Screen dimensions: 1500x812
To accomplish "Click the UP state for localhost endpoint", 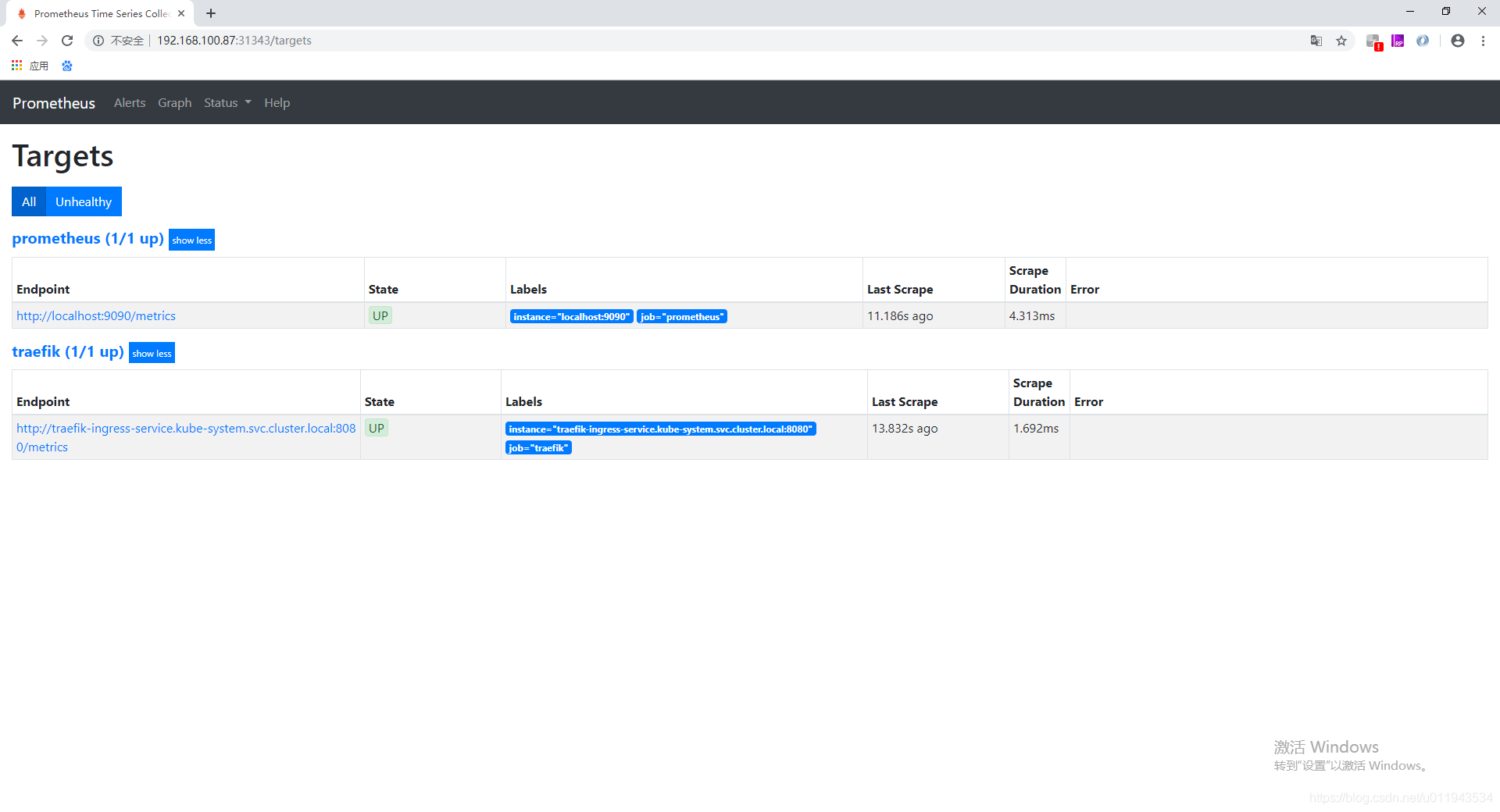I will [x=380, y=315].
